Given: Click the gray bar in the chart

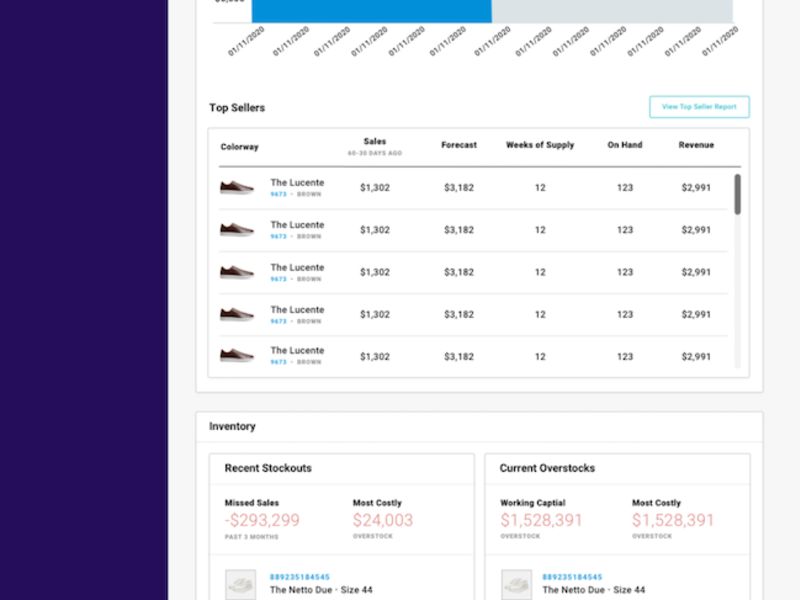Looking at the screenshot, I should point(612,11).
